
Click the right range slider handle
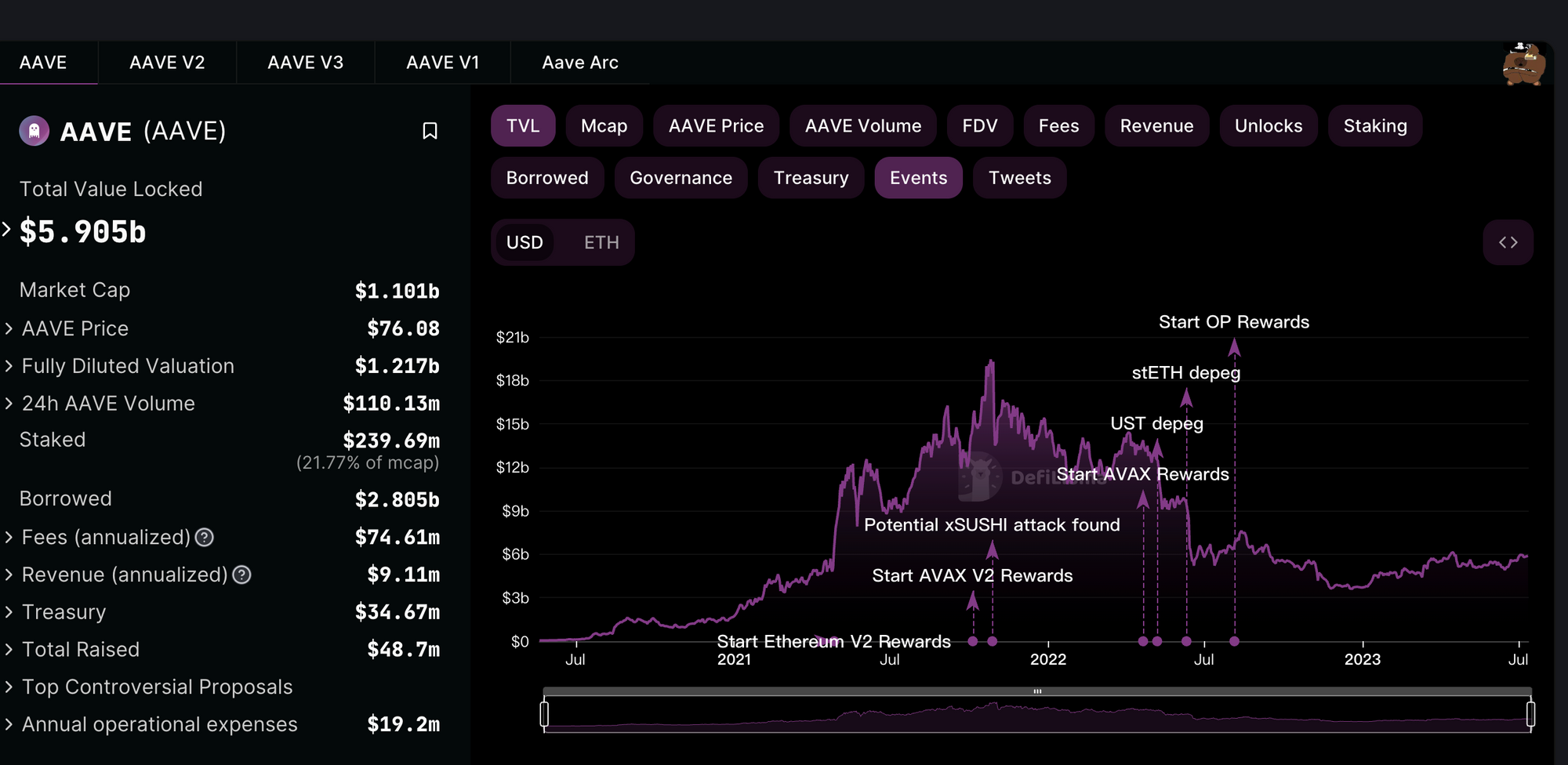pos(1530,714)
